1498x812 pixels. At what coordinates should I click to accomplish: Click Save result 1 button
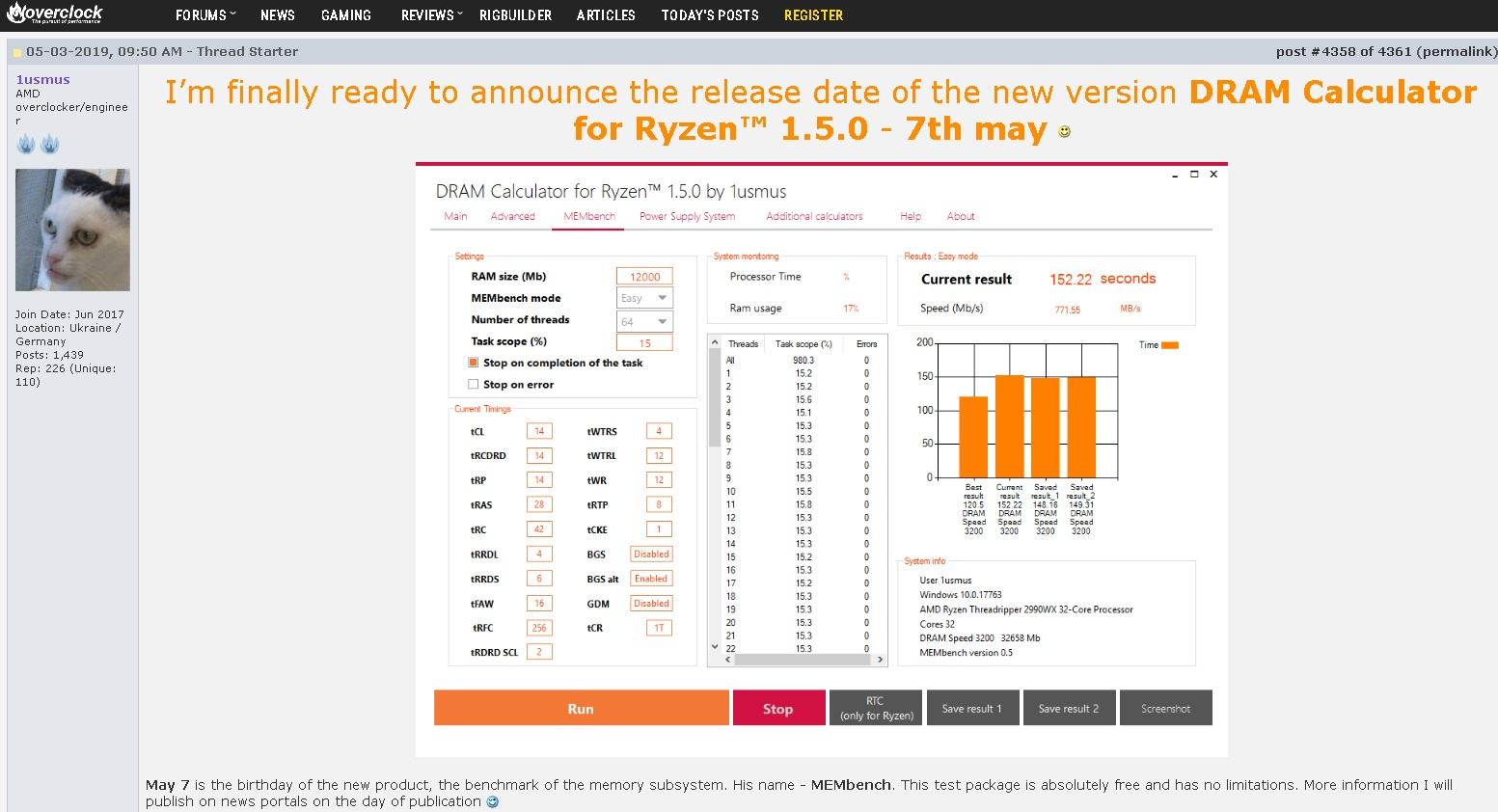click(x=972, y=708)
